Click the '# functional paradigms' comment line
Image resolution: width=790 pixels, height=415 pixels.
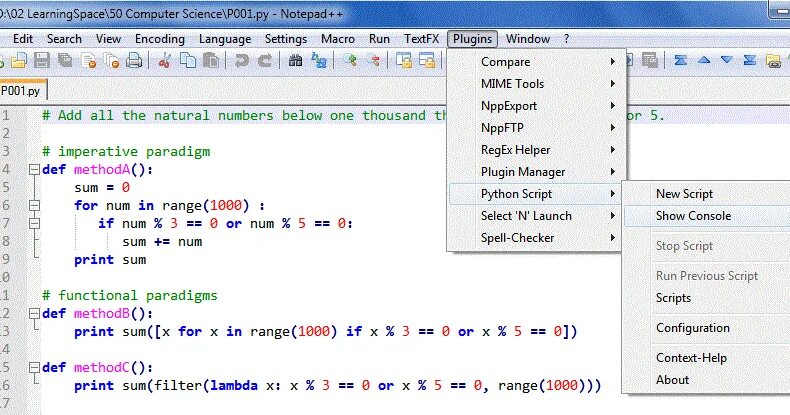click(x=130, y=296)
